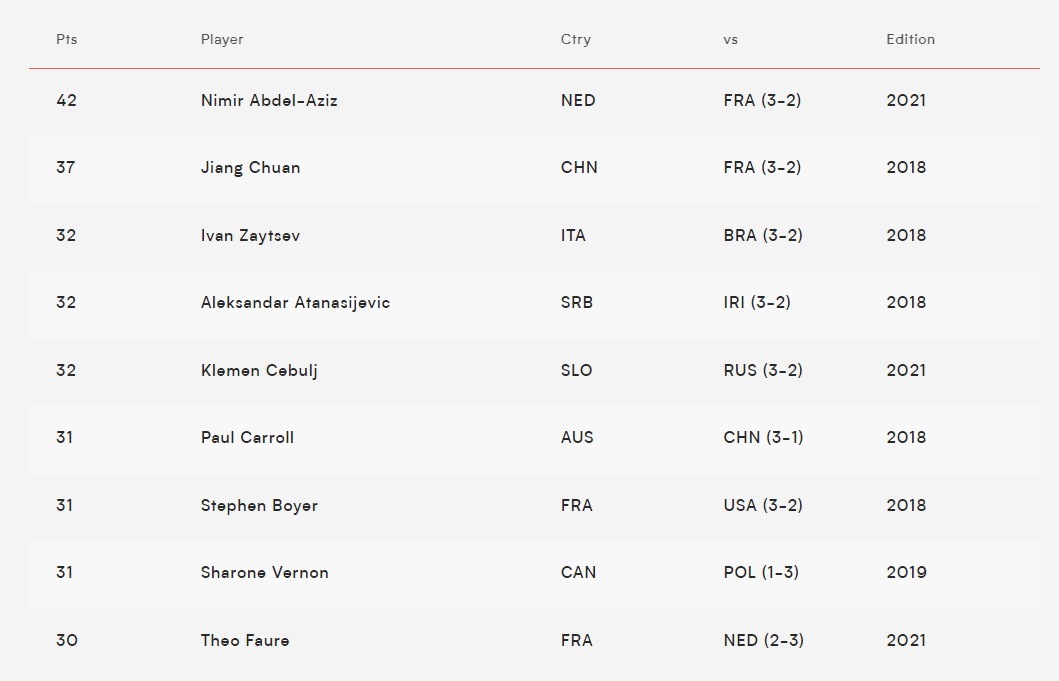1059x681 pixels.
Task: Select Sharone Vernon's name
Action: click(x=264, y=573)
